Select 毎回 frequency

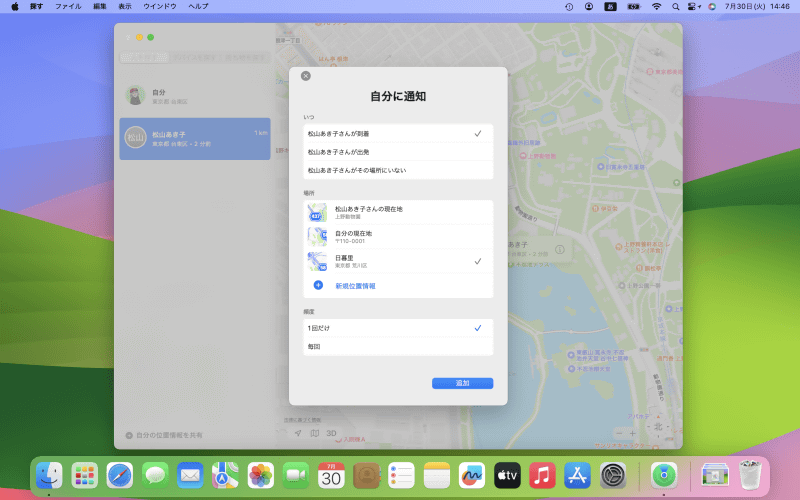(398, 346)
